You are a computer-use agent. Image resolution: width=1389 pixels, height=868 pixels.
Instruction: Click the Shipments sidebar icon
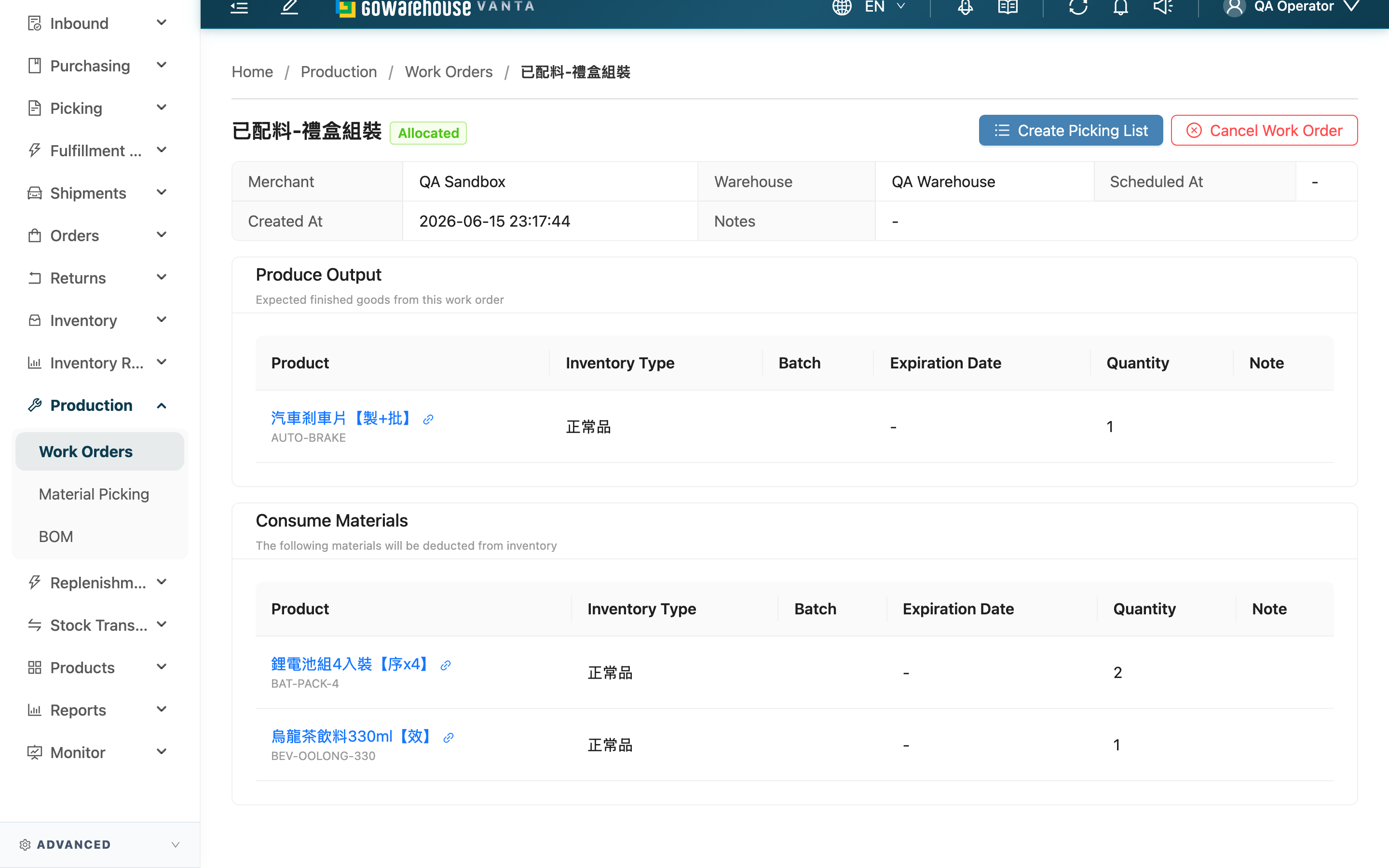[x=34, y=193]
